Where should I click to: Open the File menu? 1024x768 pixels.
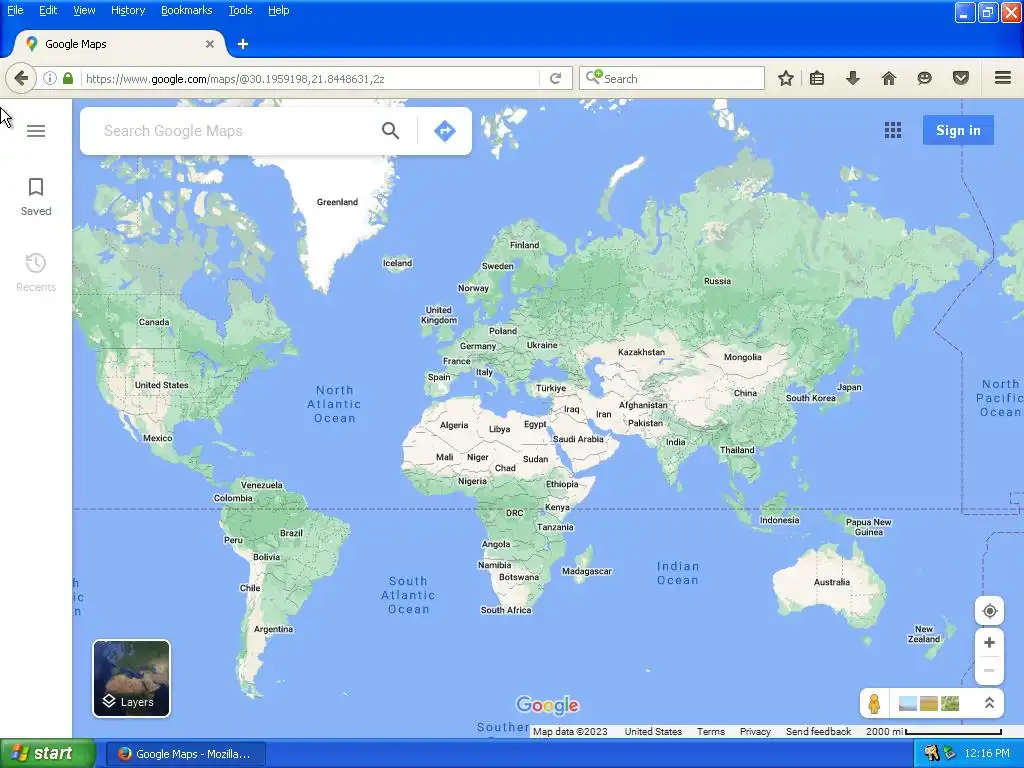(15, 10)
